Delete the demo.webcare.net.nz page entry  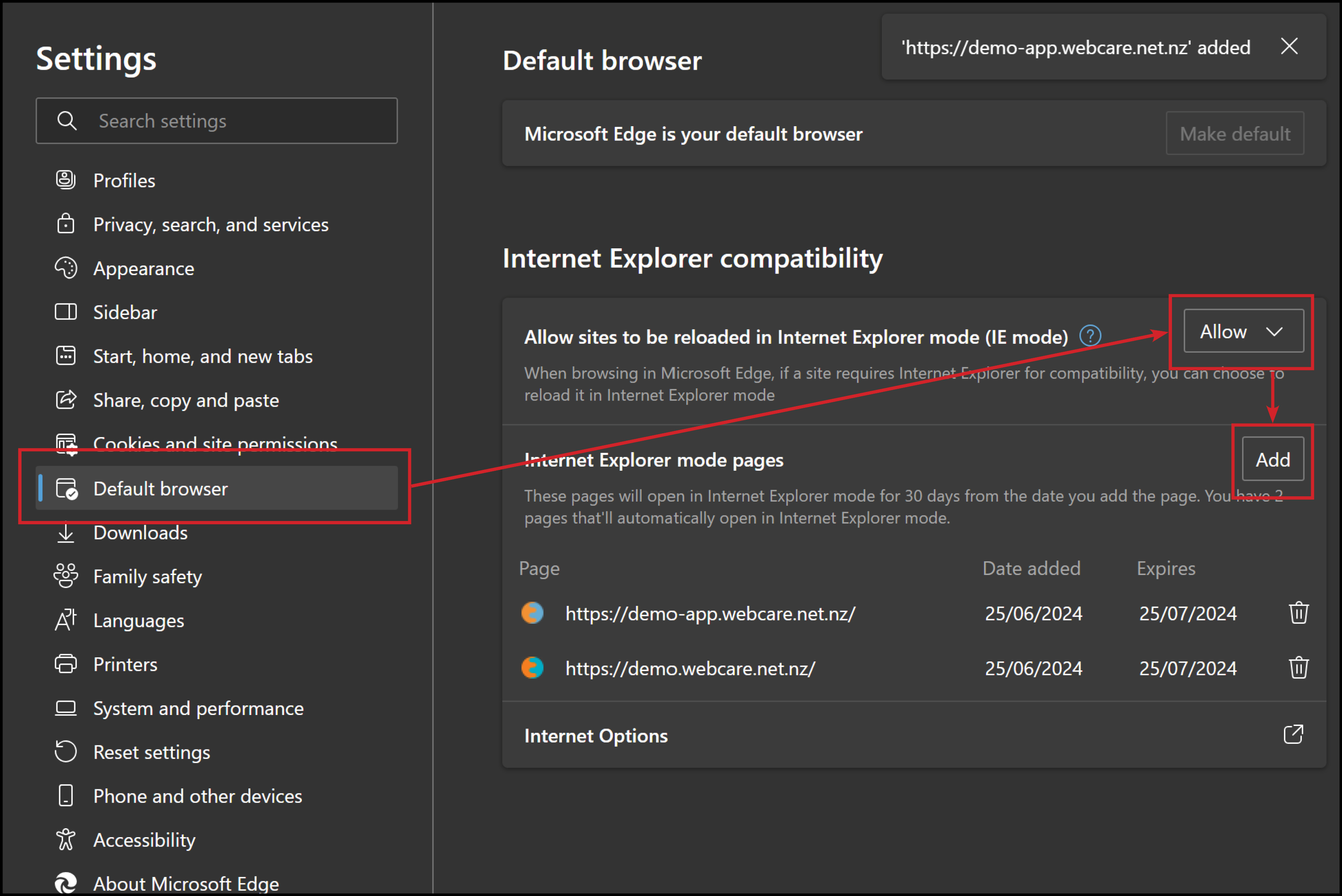(x=1299, y=668)
